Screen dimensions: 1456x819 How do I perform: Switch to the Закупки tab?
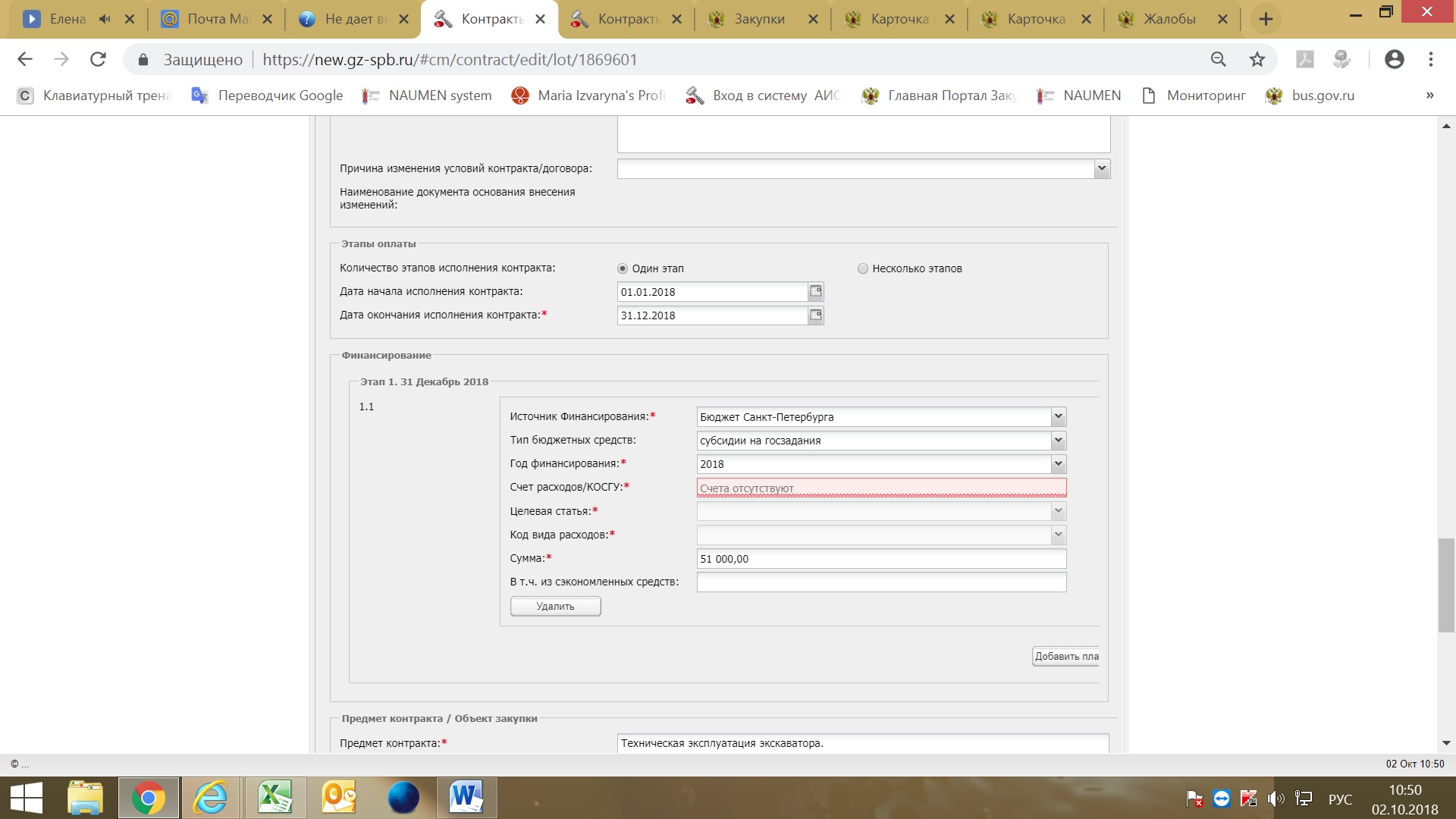(x=758, y=19)
